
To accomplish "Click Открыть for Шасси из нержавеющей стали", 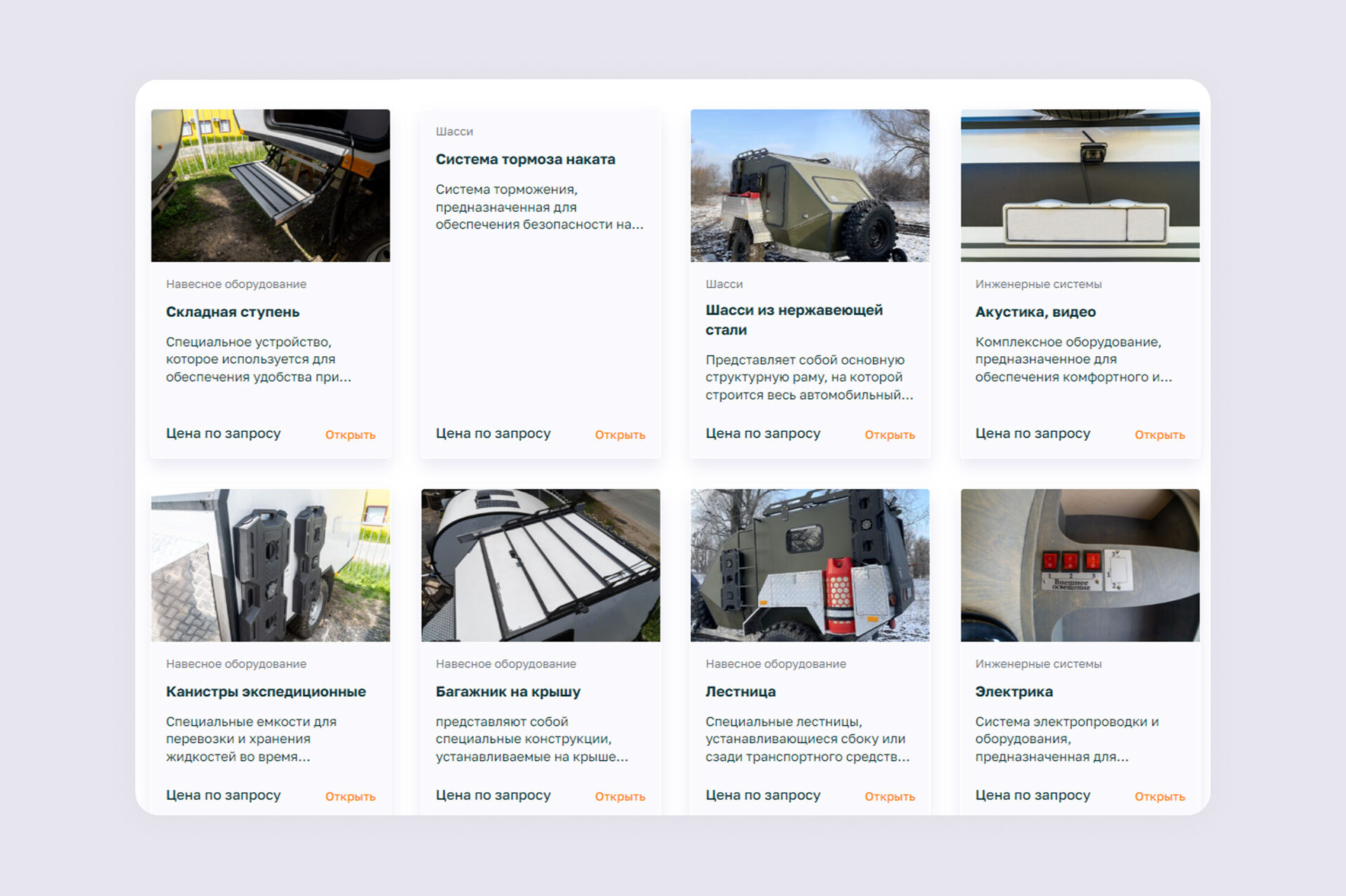I will (890, 435).
